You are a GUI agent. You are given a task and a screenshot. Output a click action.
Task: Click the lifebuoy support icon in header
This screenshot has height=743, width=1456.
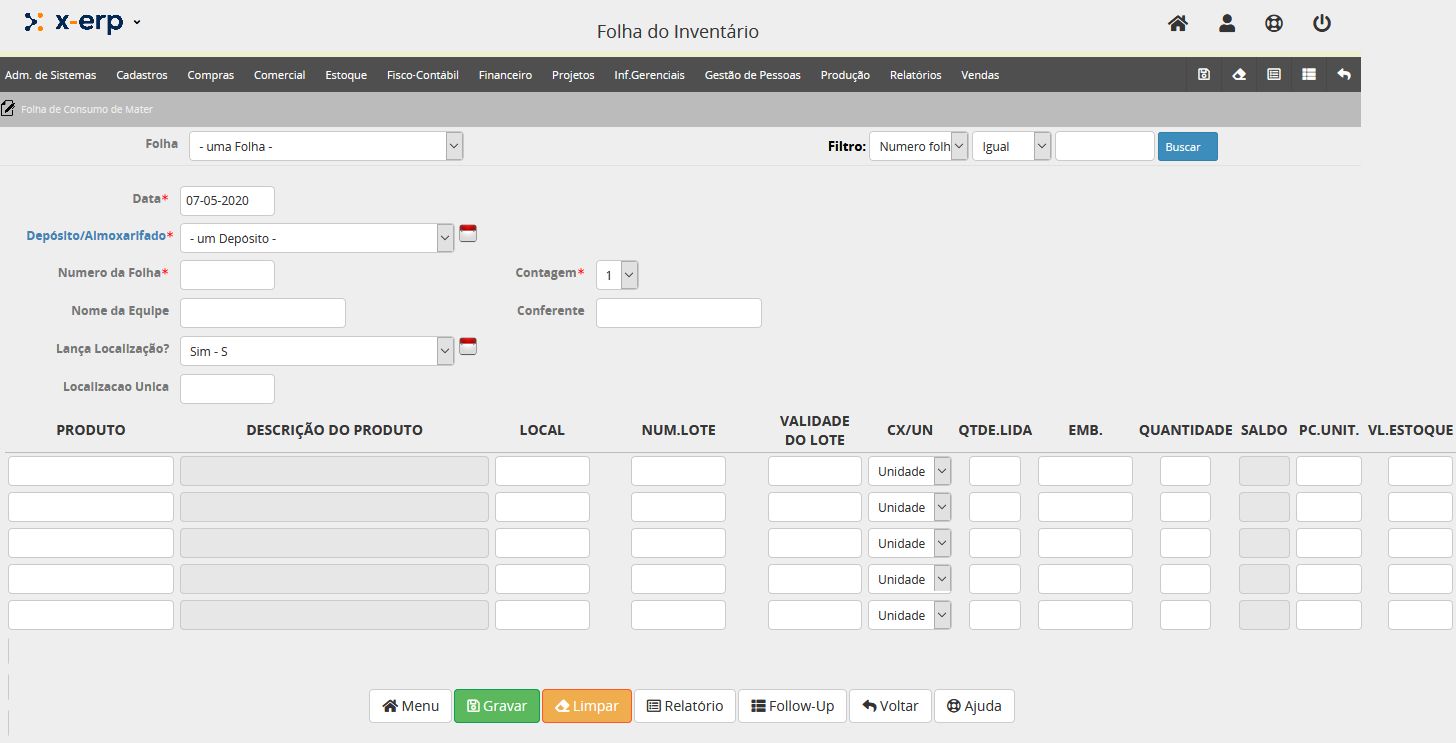pos(1274,23)
